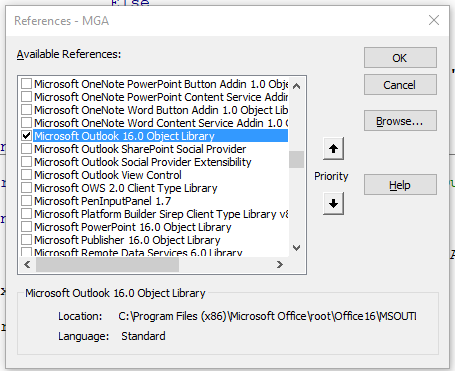This screenshot has width=455, height=371.
Task: Enable Microsoft Publisher 16.0 Object Library checkbox
Action: click(26, 240)
